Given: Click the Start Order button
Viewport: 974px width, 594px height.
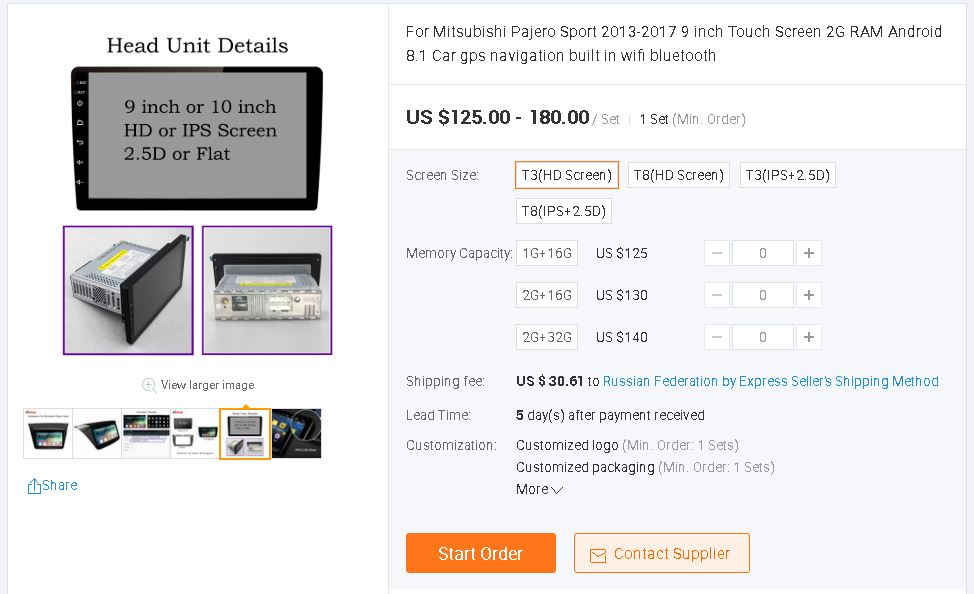Looking at the screenshot, I should (x=480, y=553).
